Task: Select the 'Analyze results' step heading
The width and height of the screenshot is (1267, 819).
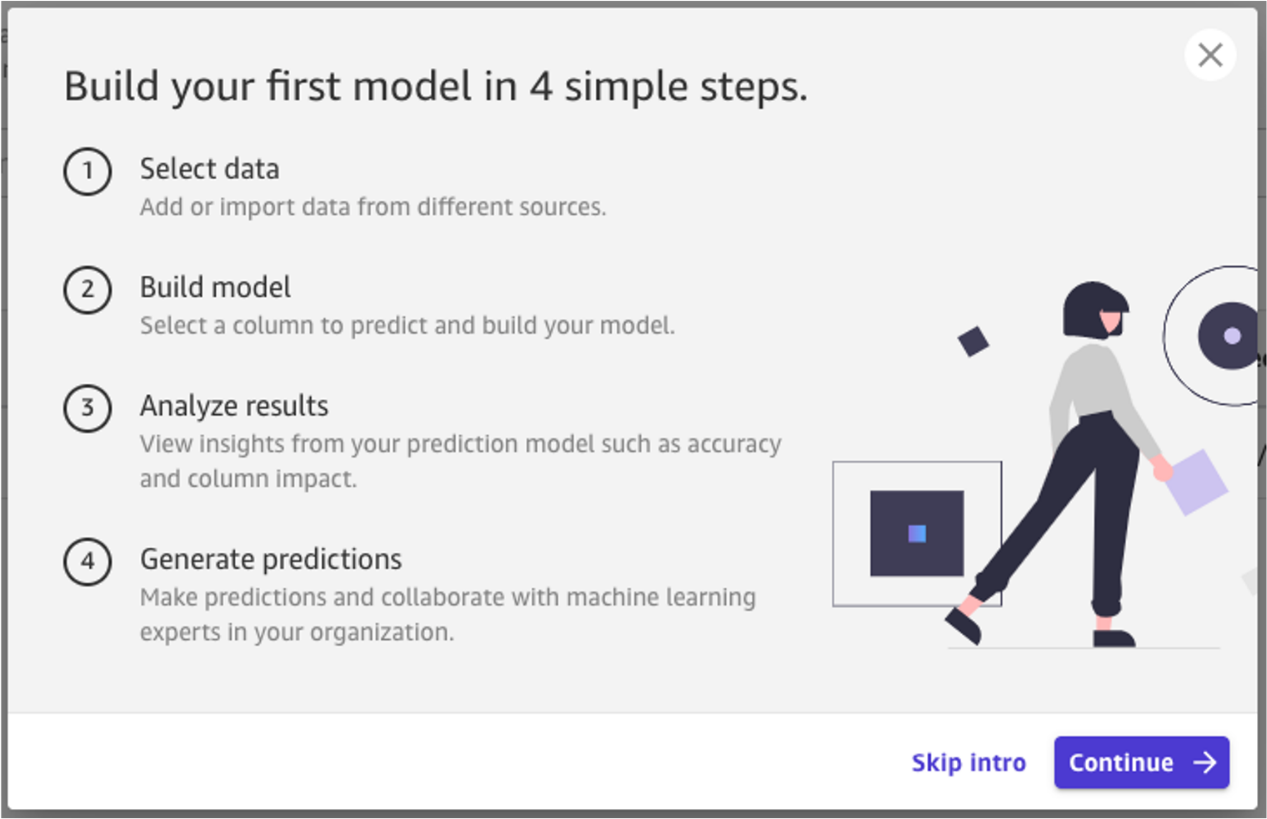Action: click(234, 406)
